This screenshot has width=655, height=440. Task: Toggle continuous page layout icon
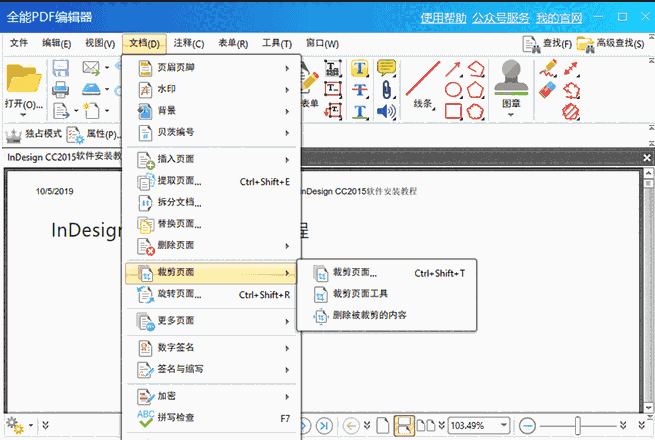(404, 426)
